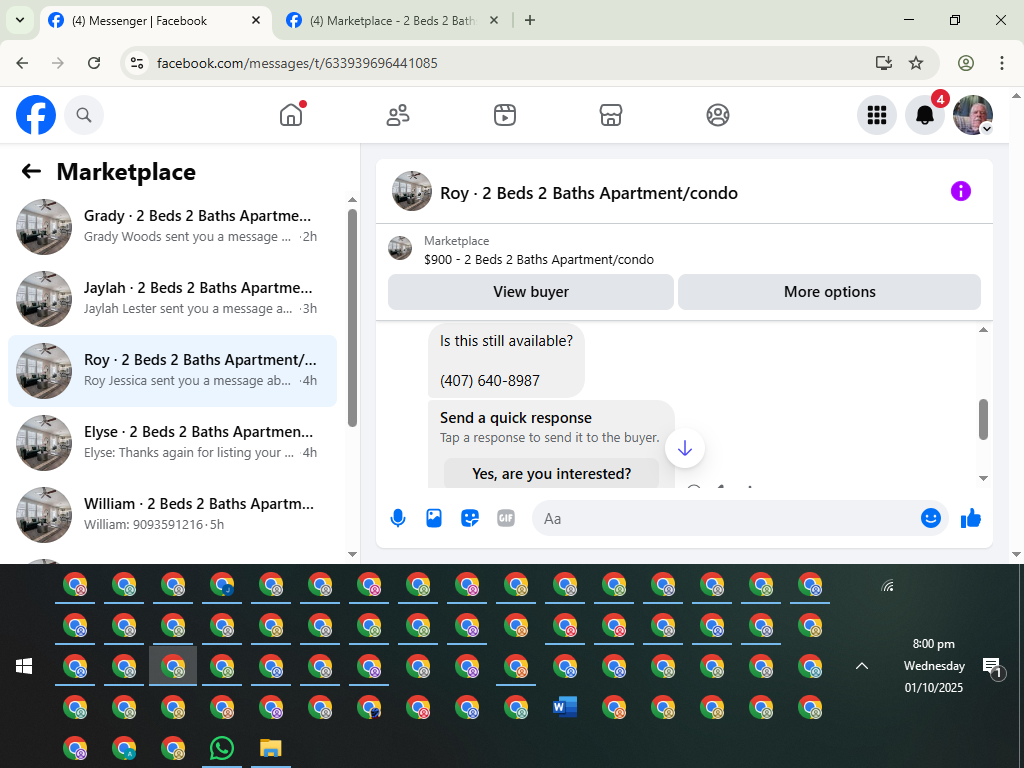Click the chat scroll-down arrow
Screen dimensions: 1024x768
[984, 479]
